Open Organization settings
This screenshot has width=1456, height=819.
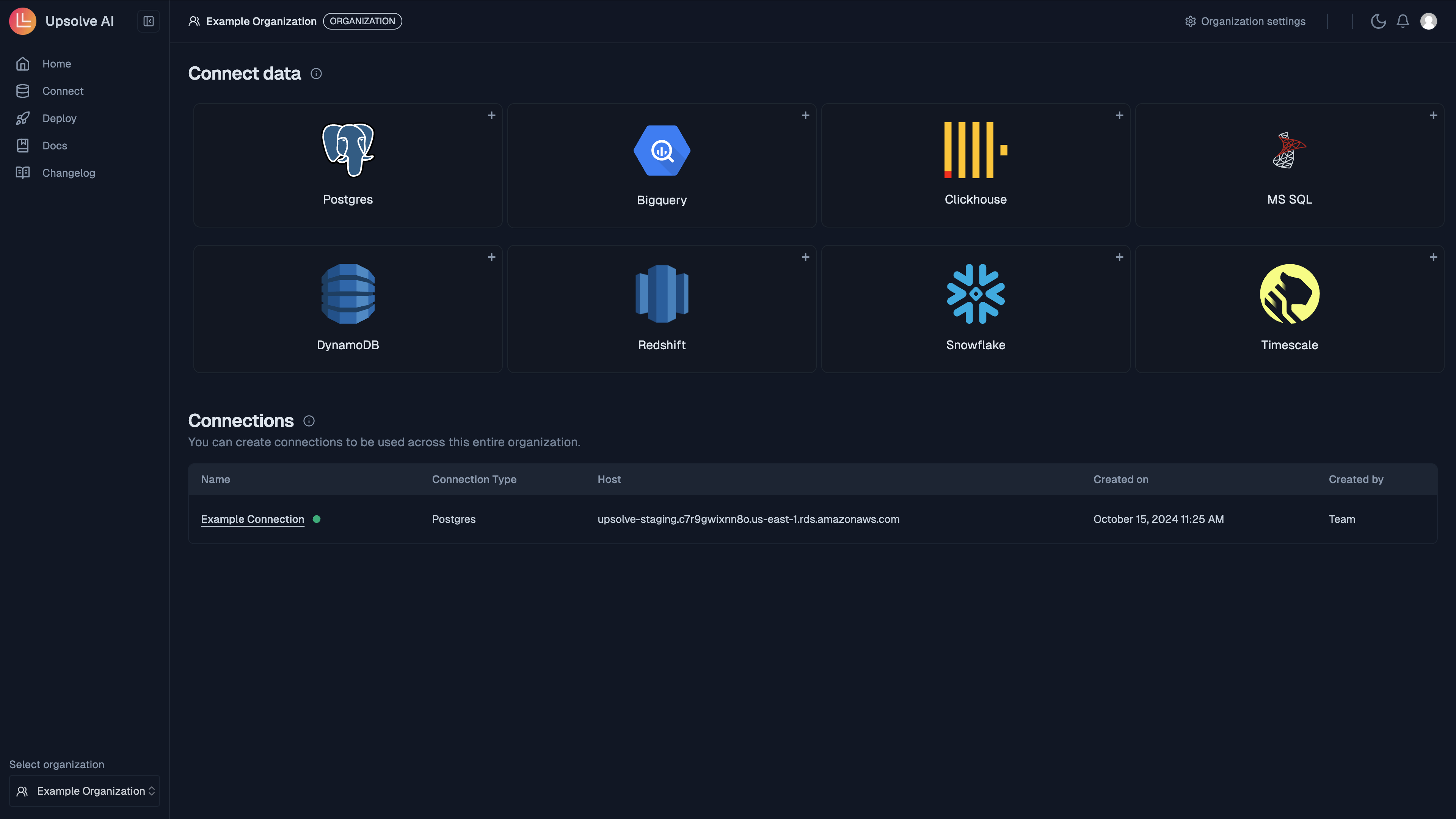point(1245,21)
